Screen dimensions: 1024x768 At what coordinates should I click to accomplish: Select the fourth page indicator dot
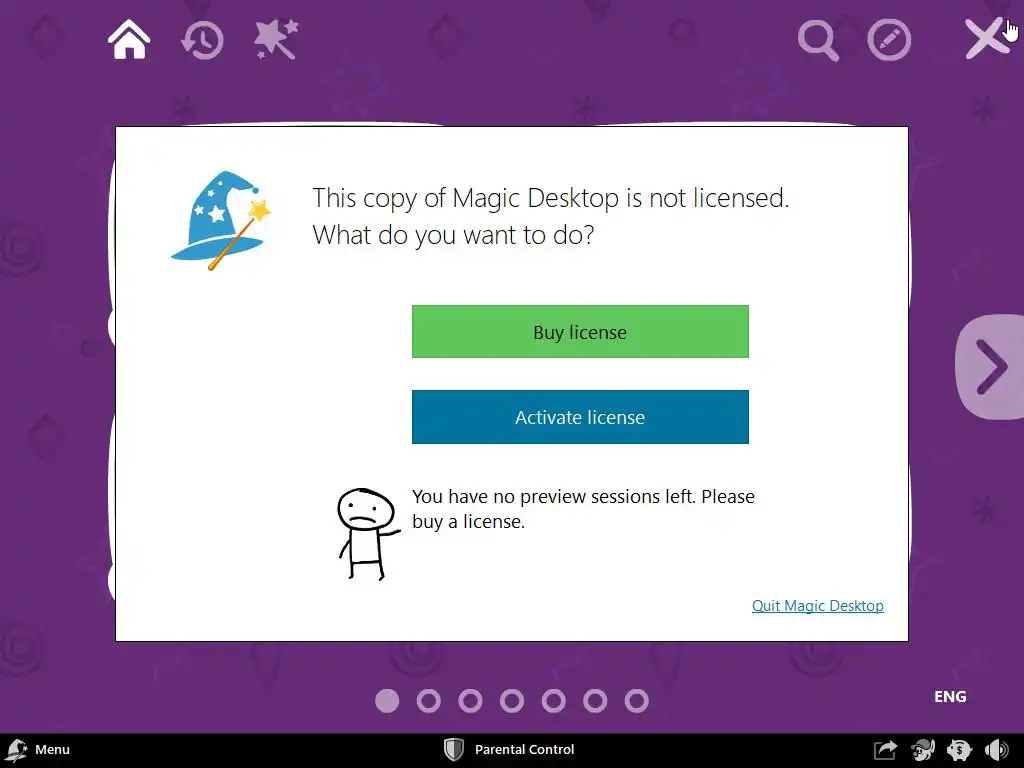512,701
